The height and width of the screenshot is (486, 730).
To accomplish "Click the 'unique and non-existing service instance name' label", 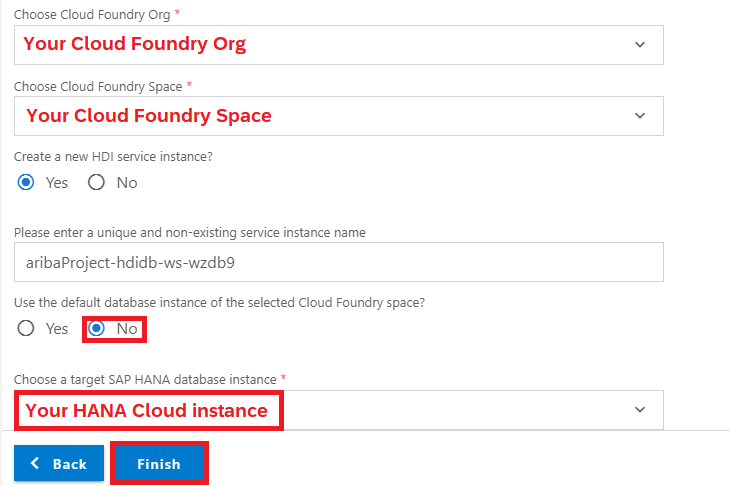I will pos(189,232).
